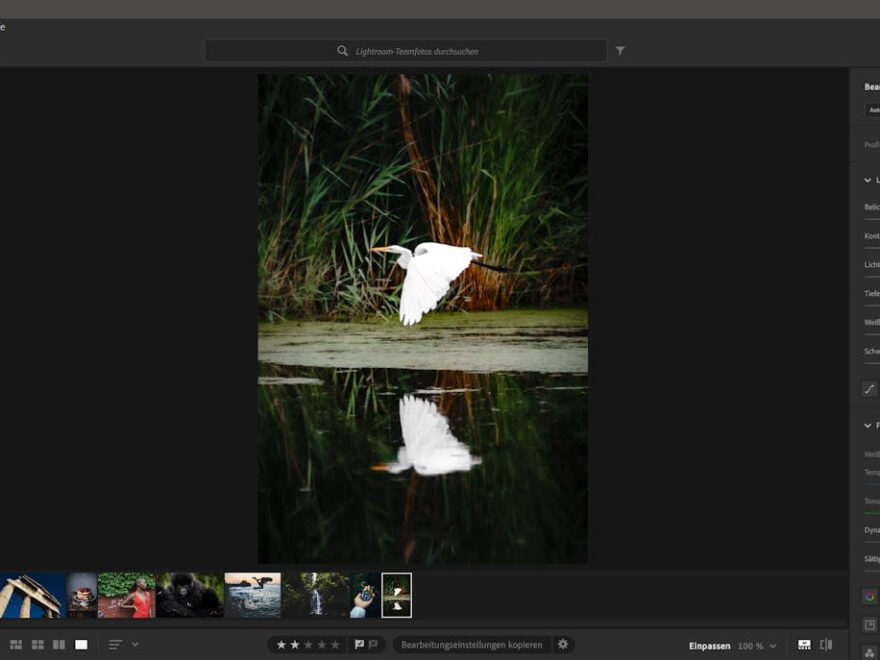The image size is (880, 660).
Task: Click the Lightroom-Teamfotos durchsuchen search field
Action: (406, 51)
